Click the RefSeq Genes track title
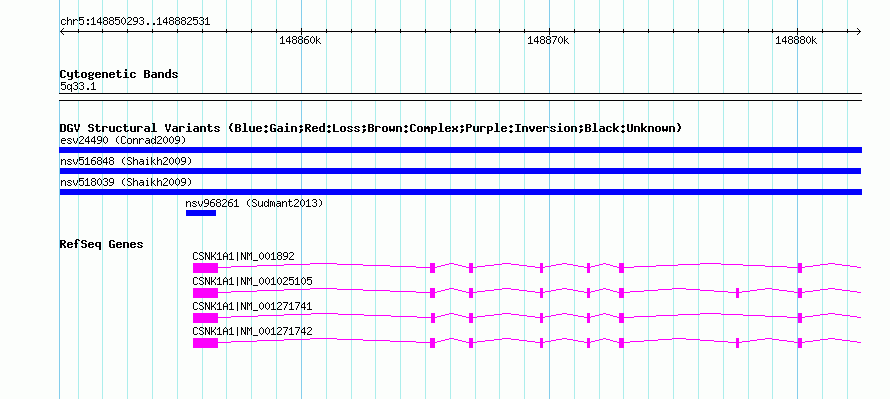This screenshot has width=890, height=399. tap(102, 245)
